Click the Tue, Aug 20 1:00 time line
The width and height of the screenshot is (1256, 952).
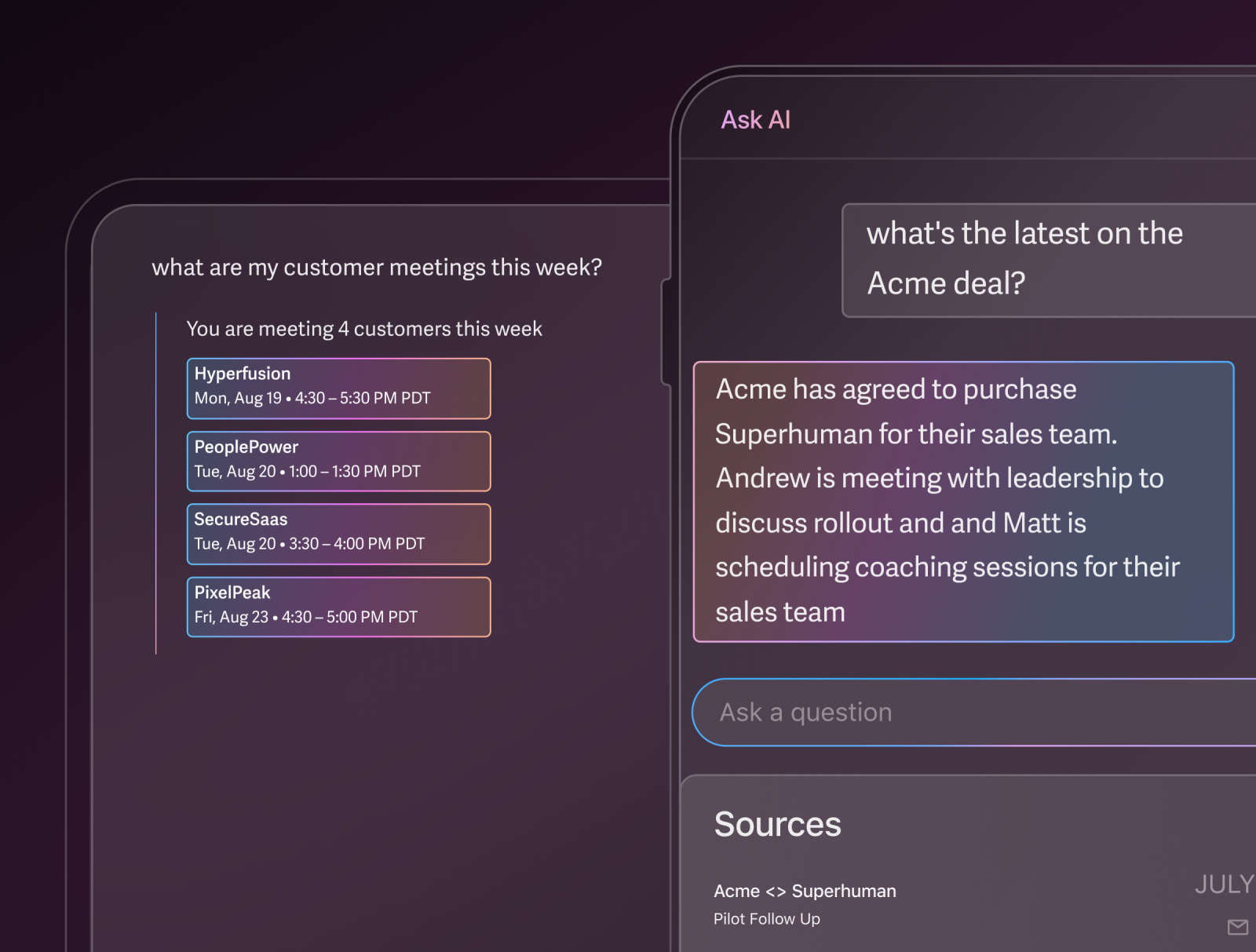(308, 472)
